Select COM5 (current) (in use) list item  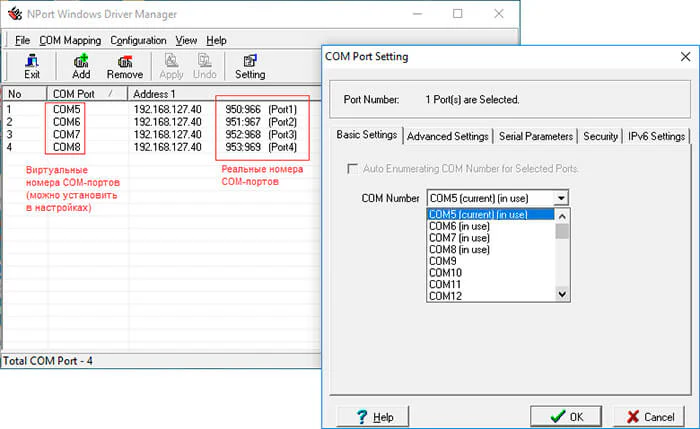pos(491,214)
